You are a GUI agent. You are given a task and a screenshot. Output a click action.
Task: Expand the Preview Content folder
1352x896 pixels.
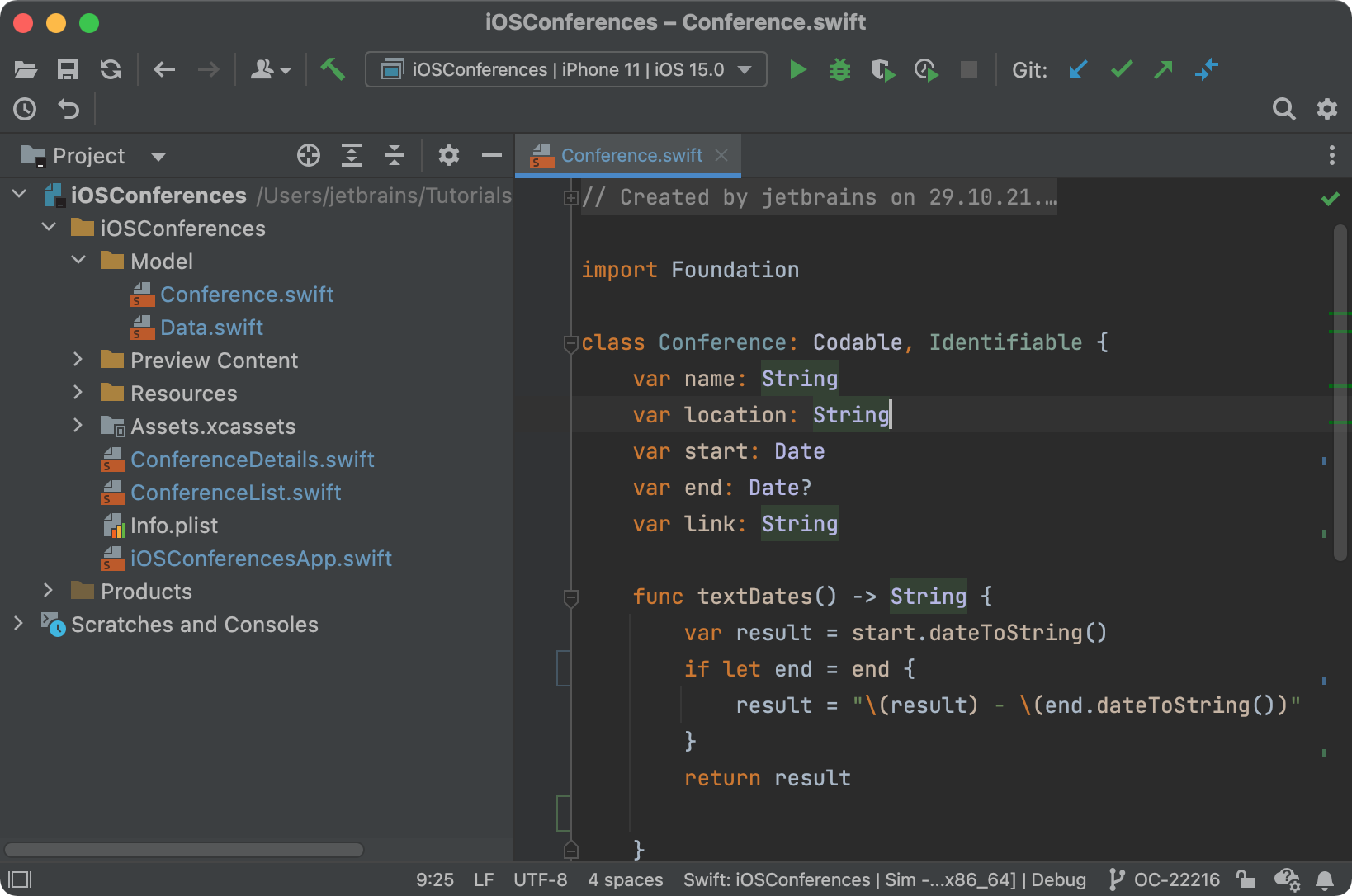(x=78, y=360)
